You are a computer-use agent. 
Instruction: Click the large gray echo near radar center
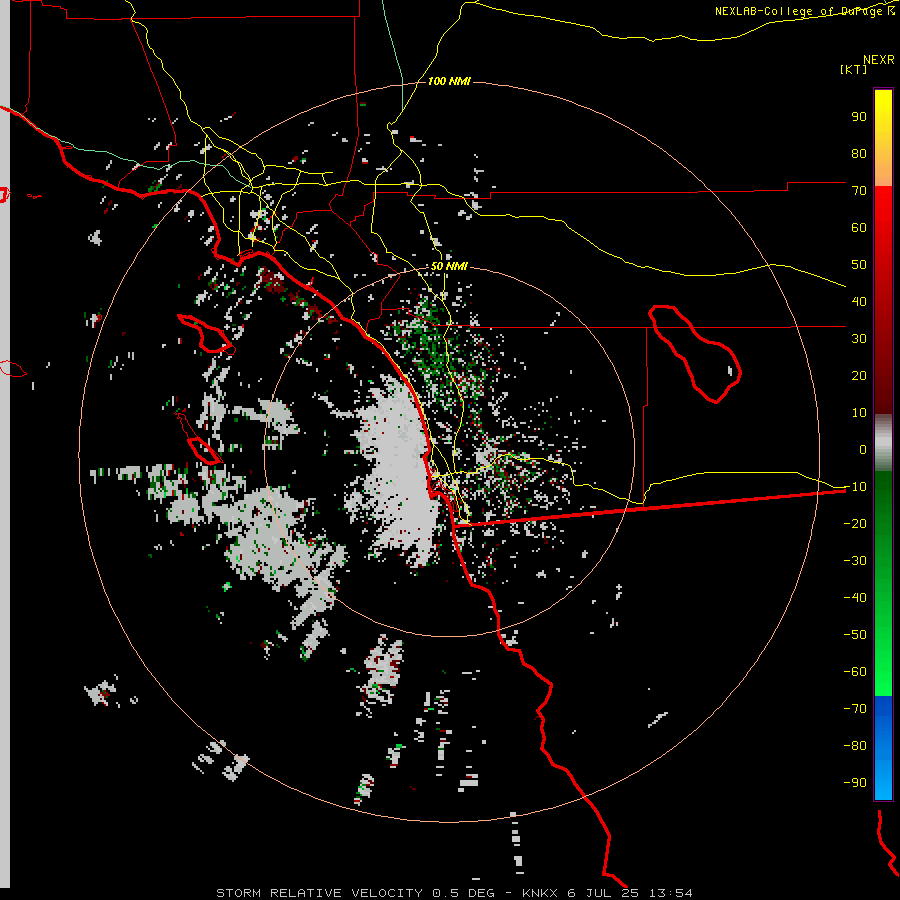point(396,471)
